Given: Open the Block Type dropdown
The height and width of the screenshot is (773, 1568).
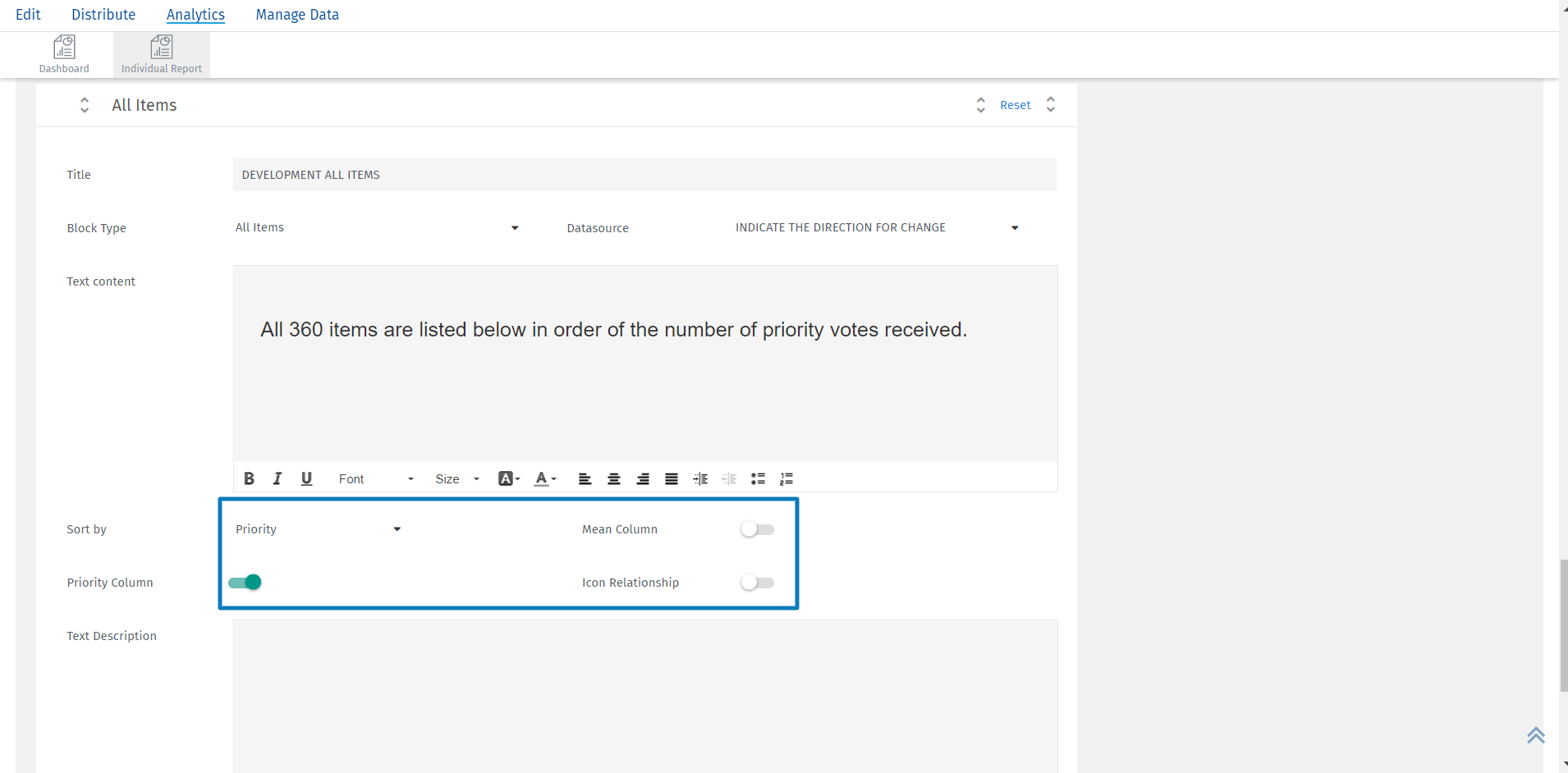Looking at the screenshot, I should pos(375,227).
